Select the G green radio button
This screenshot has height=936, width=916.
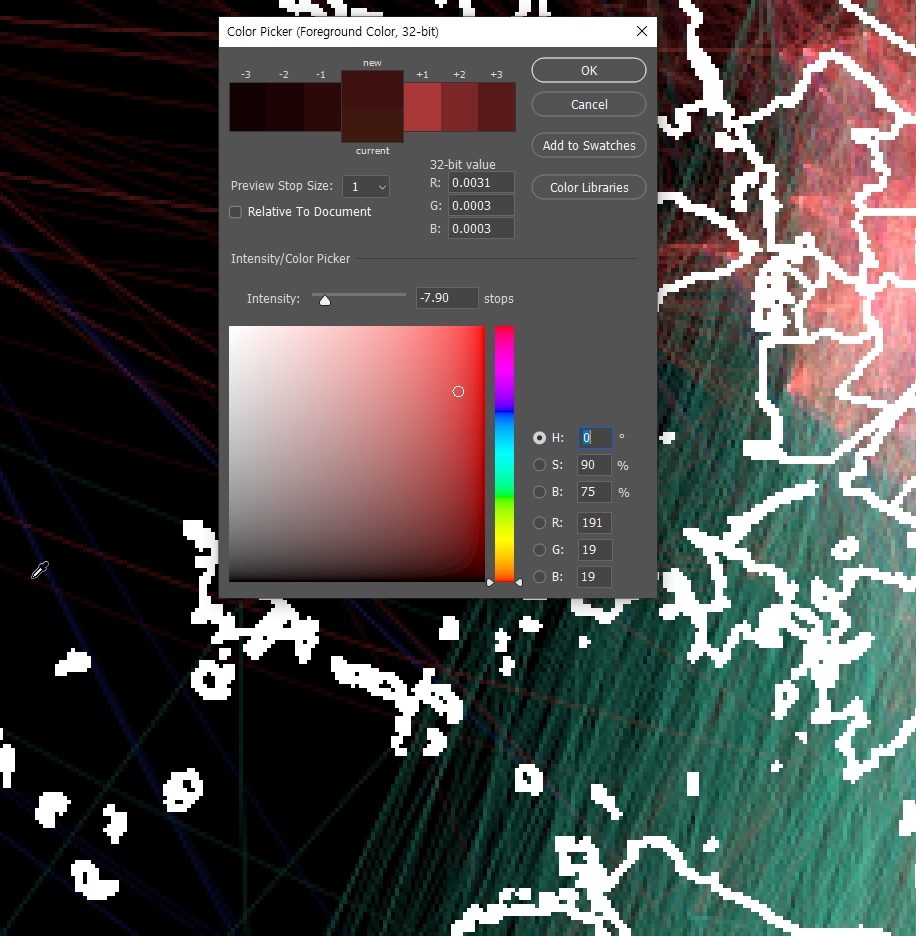click(539, 550)
